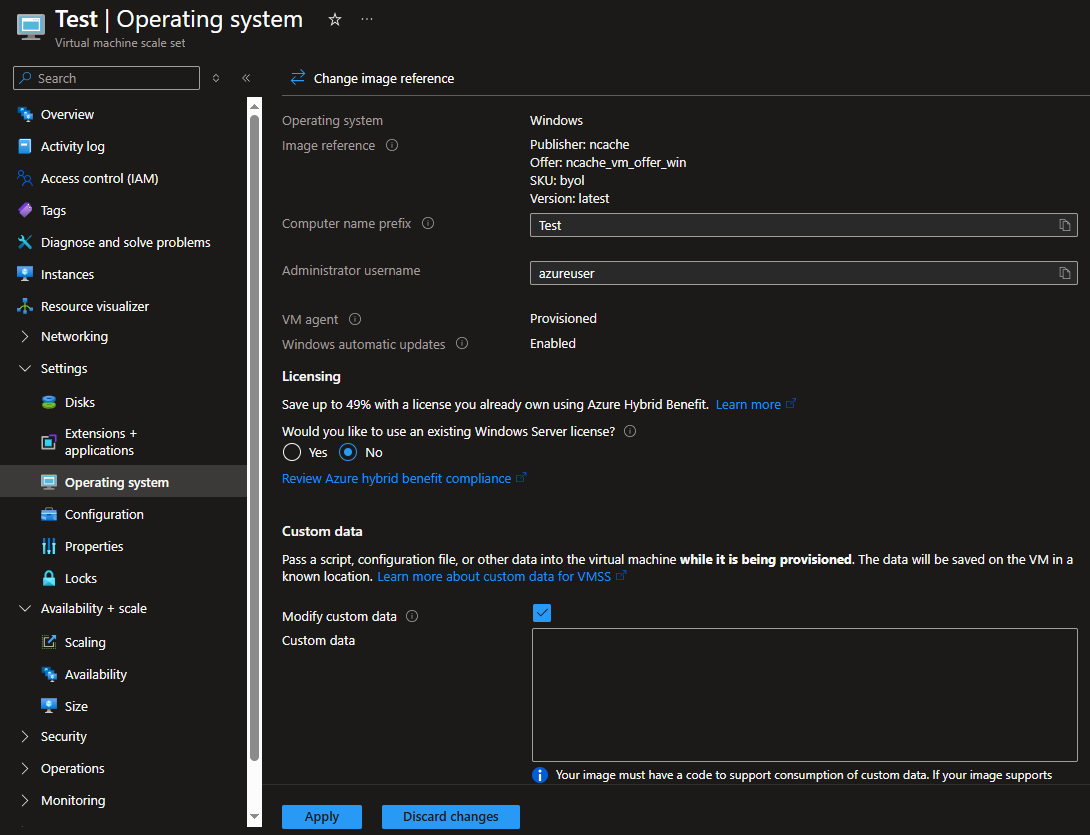
Task: Click the Change image reference swap icon
Action: pos(298,77)
